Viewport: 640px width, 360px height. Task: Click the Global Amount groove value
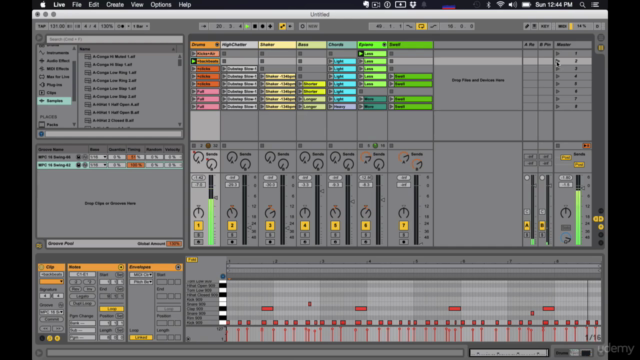tap(174, 244)
